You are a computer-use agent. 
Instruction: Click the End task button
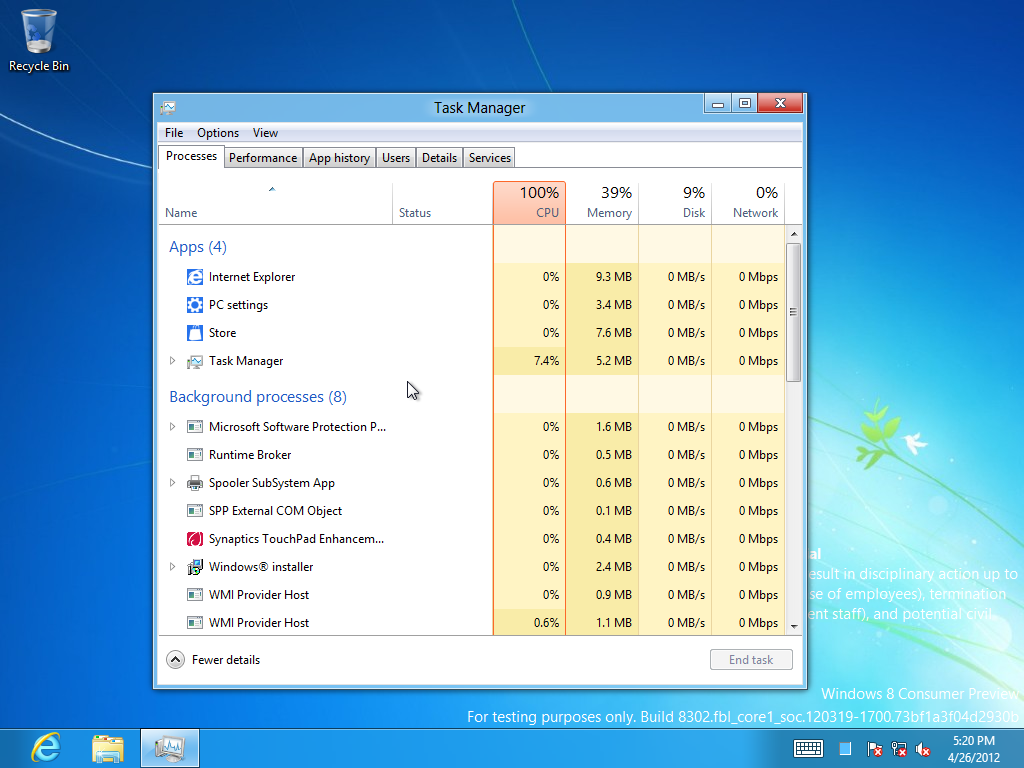click(751, 660)
